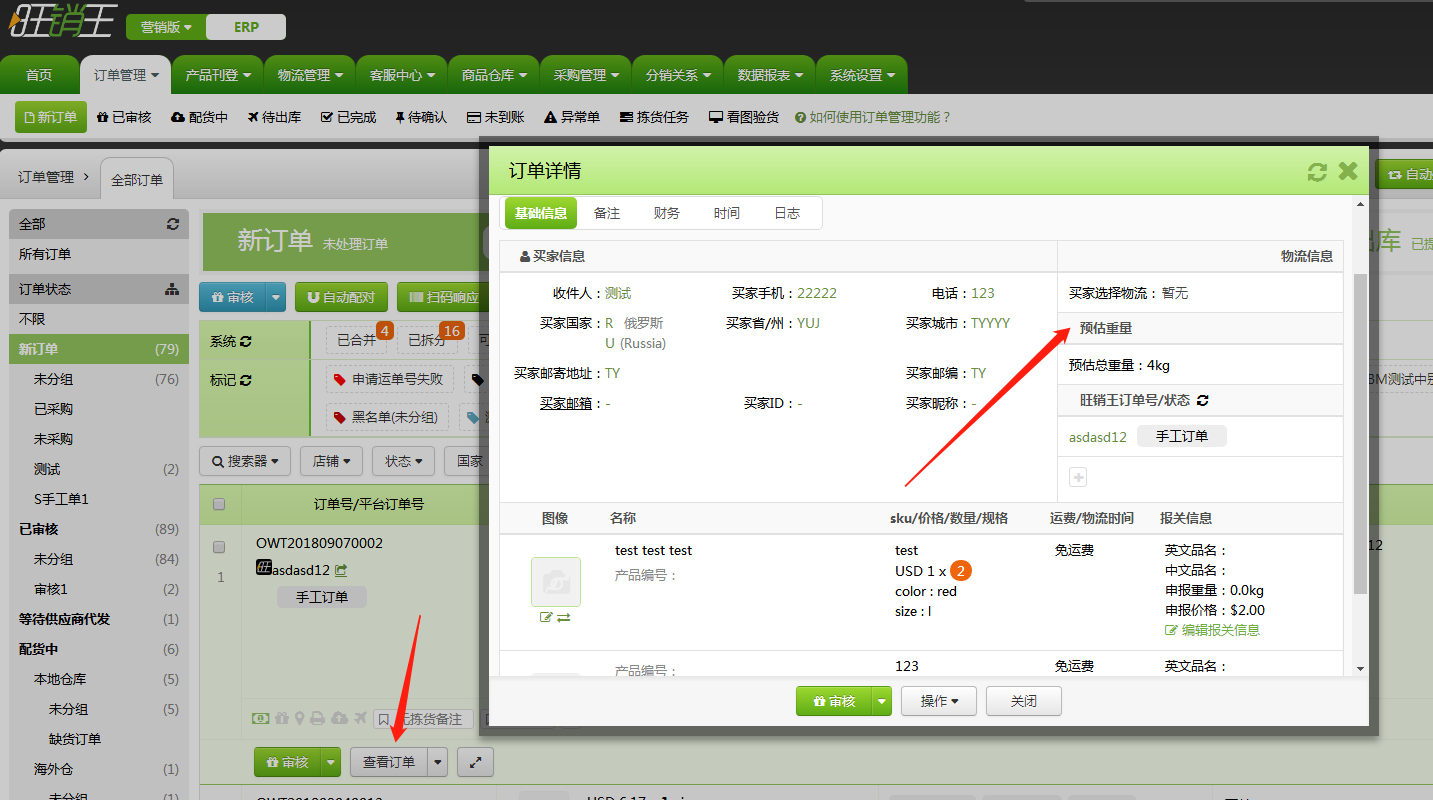1433x800 pixels.
Task: Expand the 客服中心 navigation menu
Action: 401,75
